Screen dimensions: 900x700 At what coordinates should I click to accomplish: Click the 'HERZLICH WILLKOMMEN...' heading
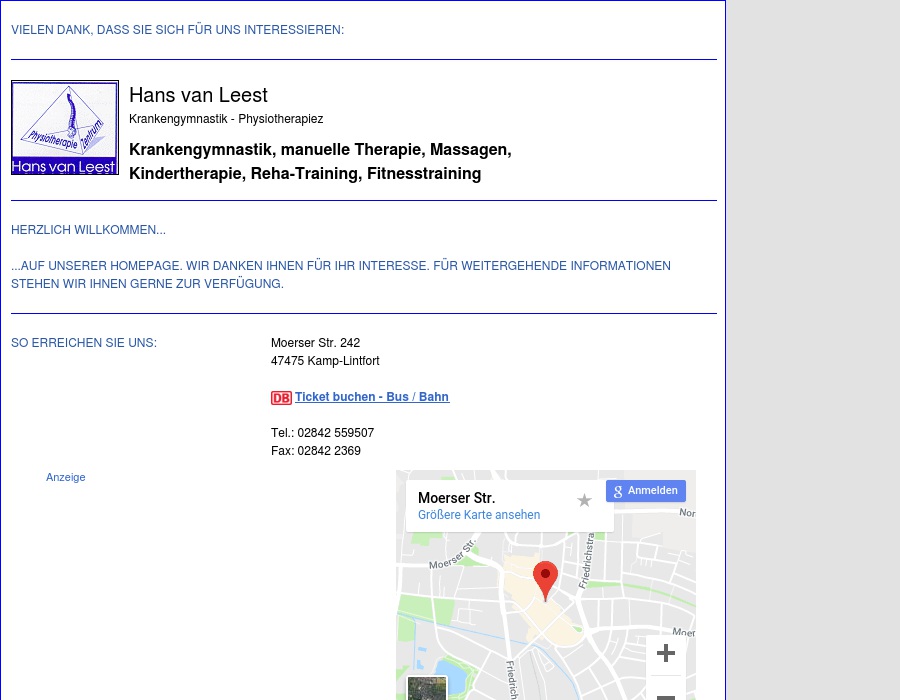[x=88, y=230]
